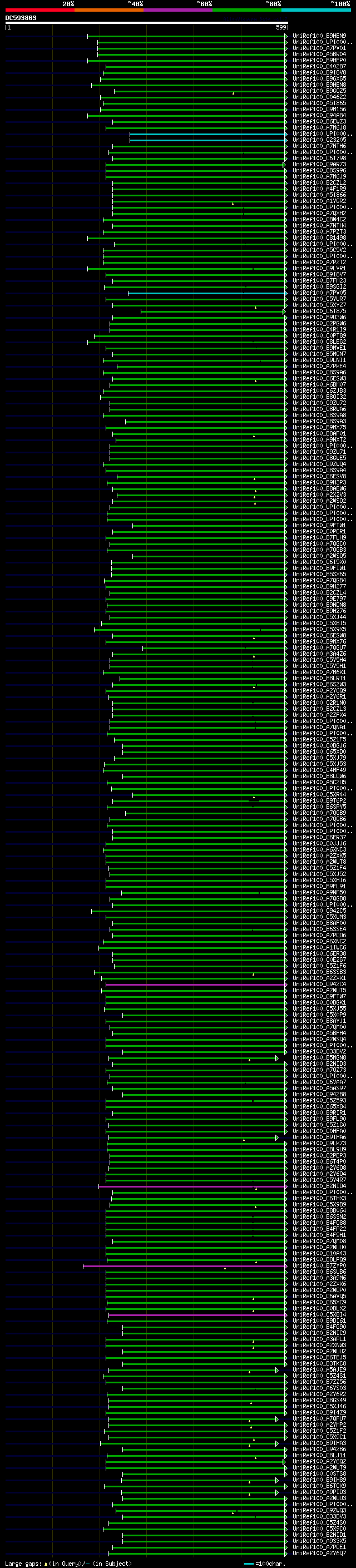Select the UniRef100_B6TCK9 label

click(x=319, y=1486)
